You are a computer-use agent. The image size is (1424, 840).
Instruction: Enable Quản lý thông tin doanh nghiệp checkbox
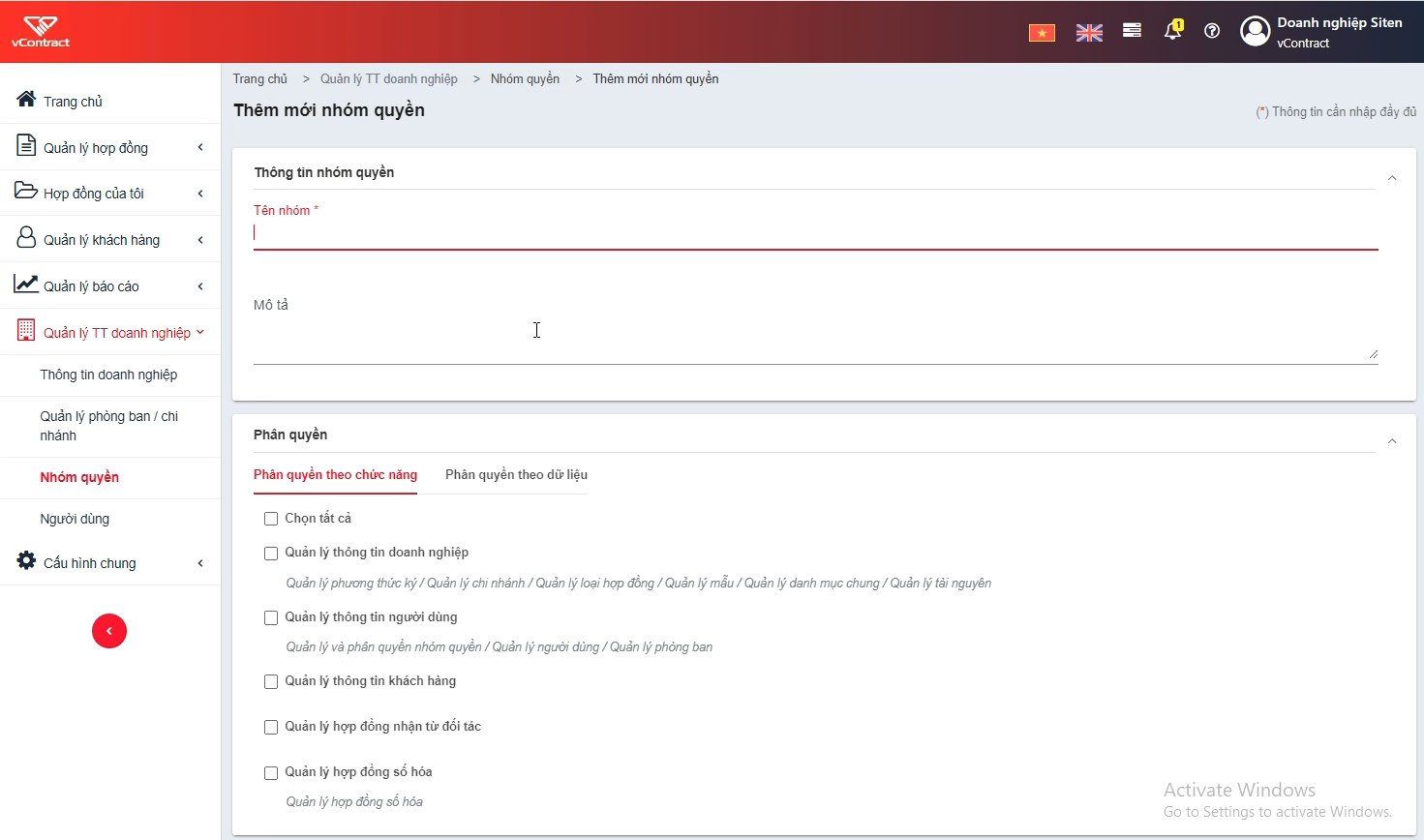pos(271,554)
